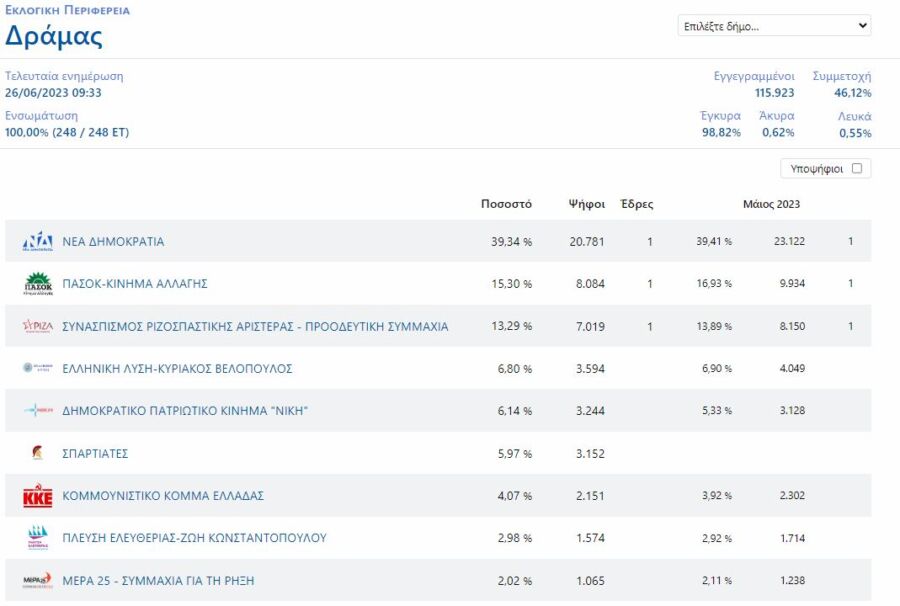Click the Πλεύση Ελευθερίας ship logo

point(37,538)
